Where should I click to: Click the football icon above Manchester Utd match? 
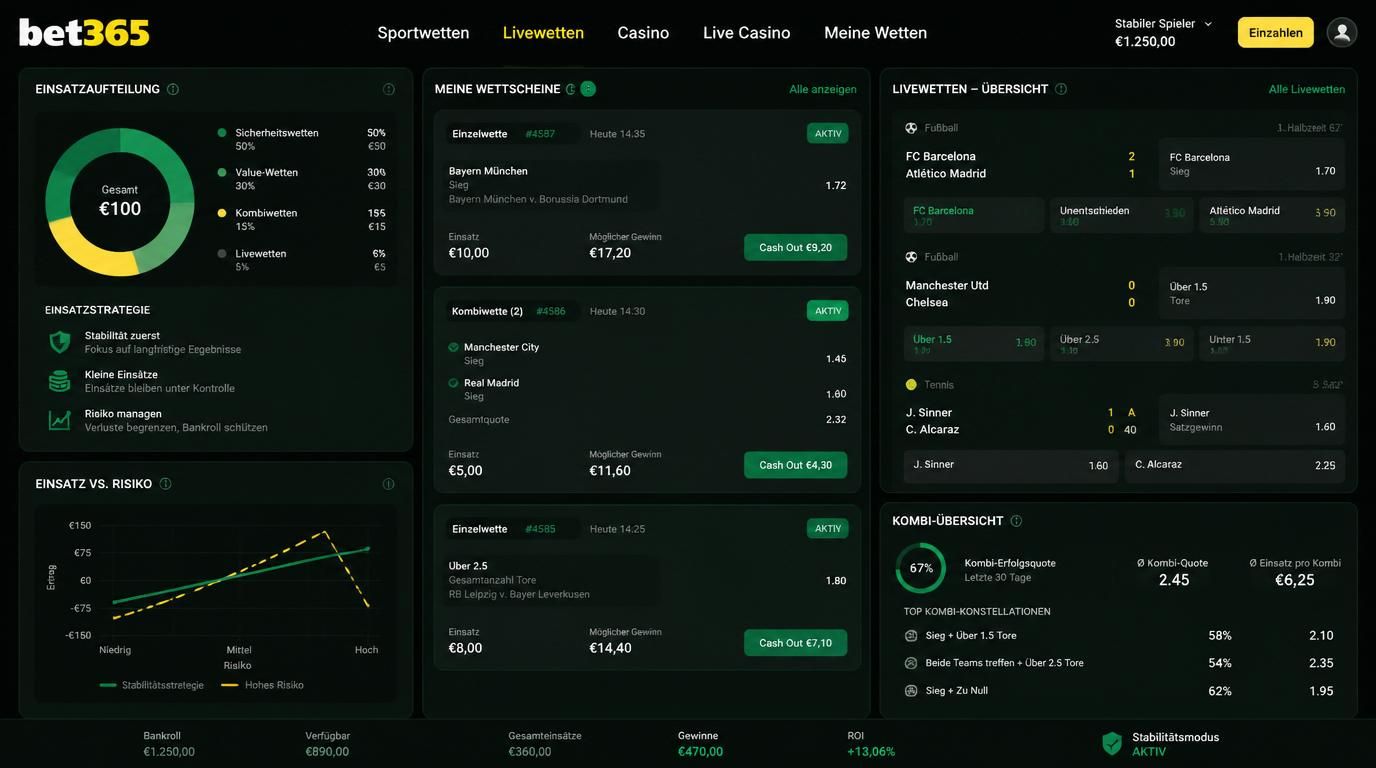911,257
